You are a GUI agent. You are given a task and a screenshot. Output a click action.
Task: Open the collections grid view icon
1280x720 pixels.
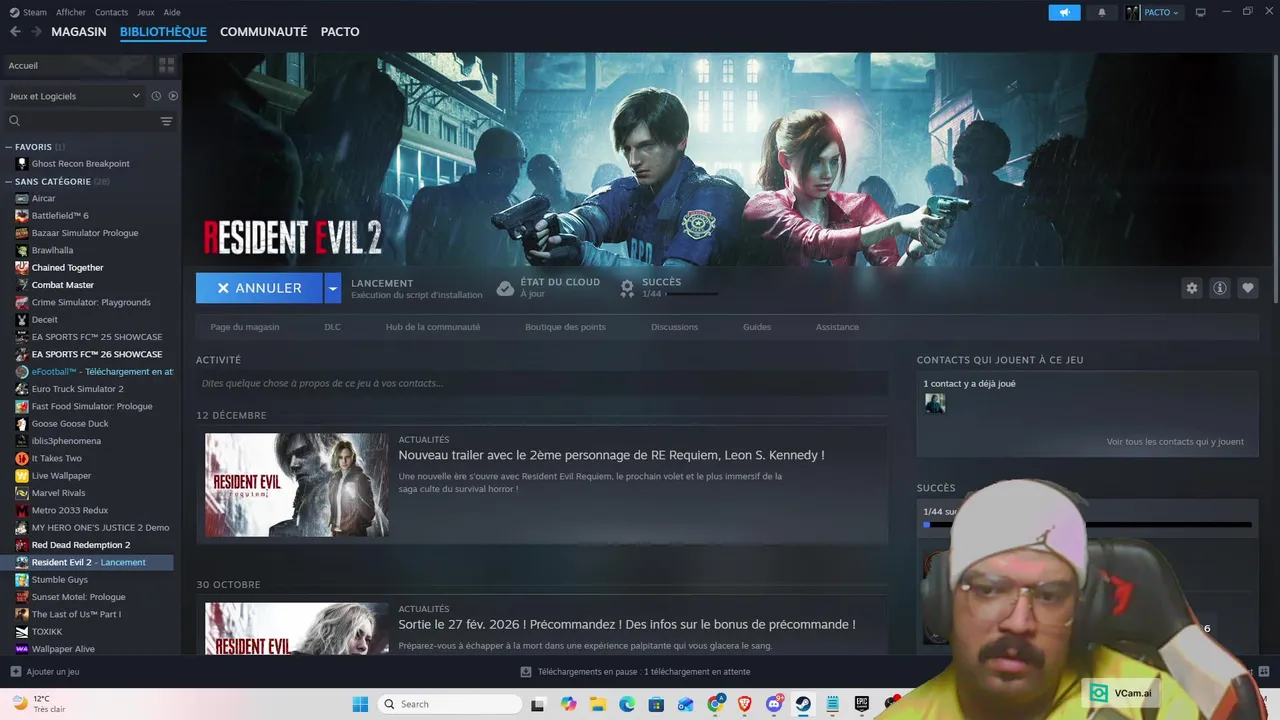[166, 65]
